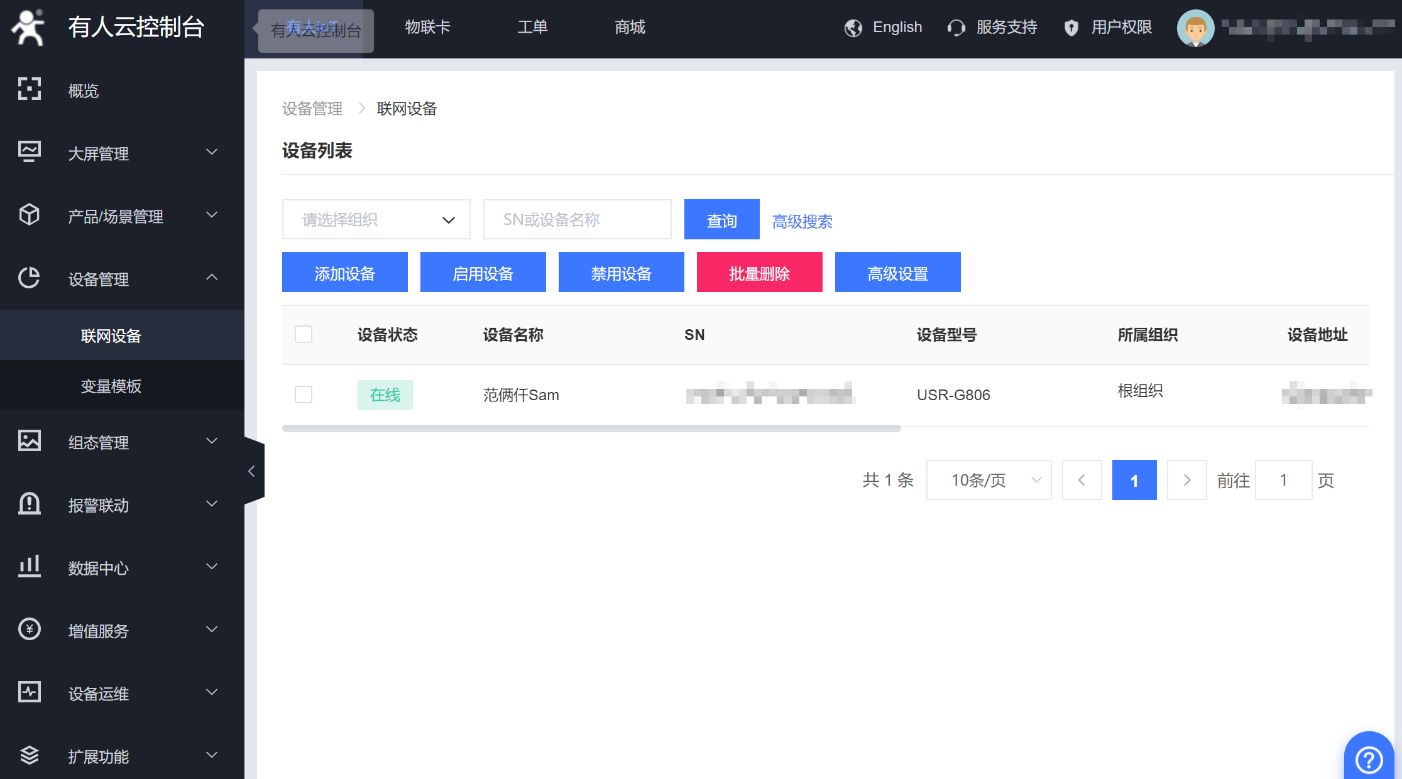
Task: Click the 产品/场景管理 cube icon
Action: [30, 215]
